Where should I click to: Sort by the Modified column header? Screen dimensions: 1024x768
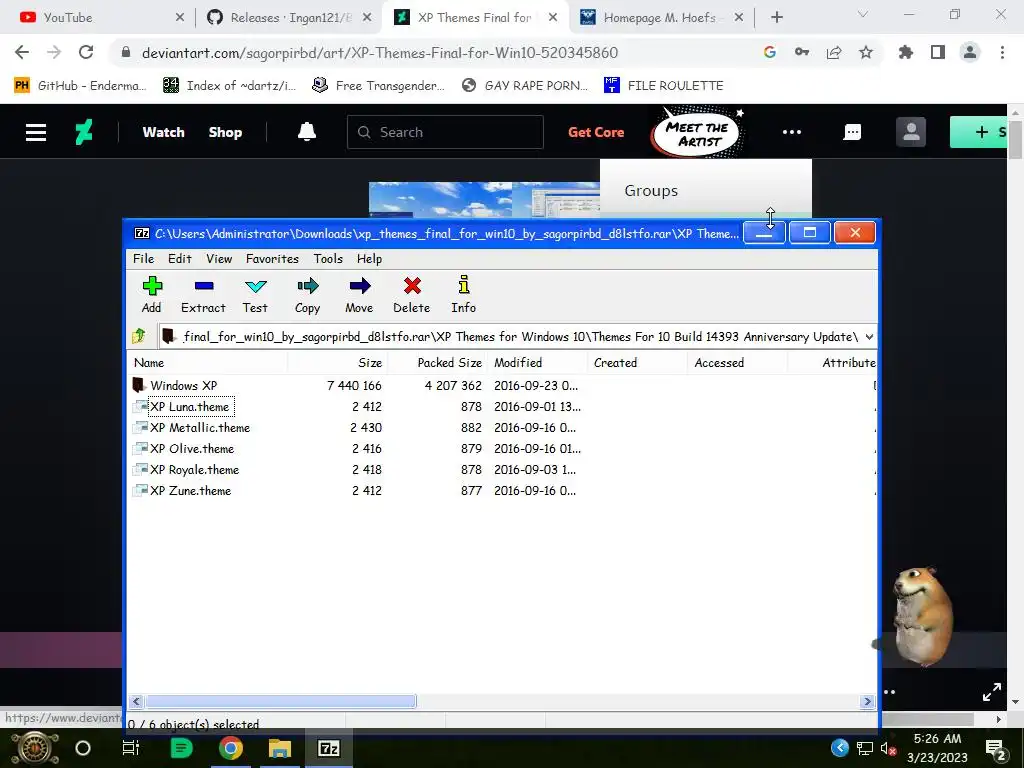click(x=537, y=362)
